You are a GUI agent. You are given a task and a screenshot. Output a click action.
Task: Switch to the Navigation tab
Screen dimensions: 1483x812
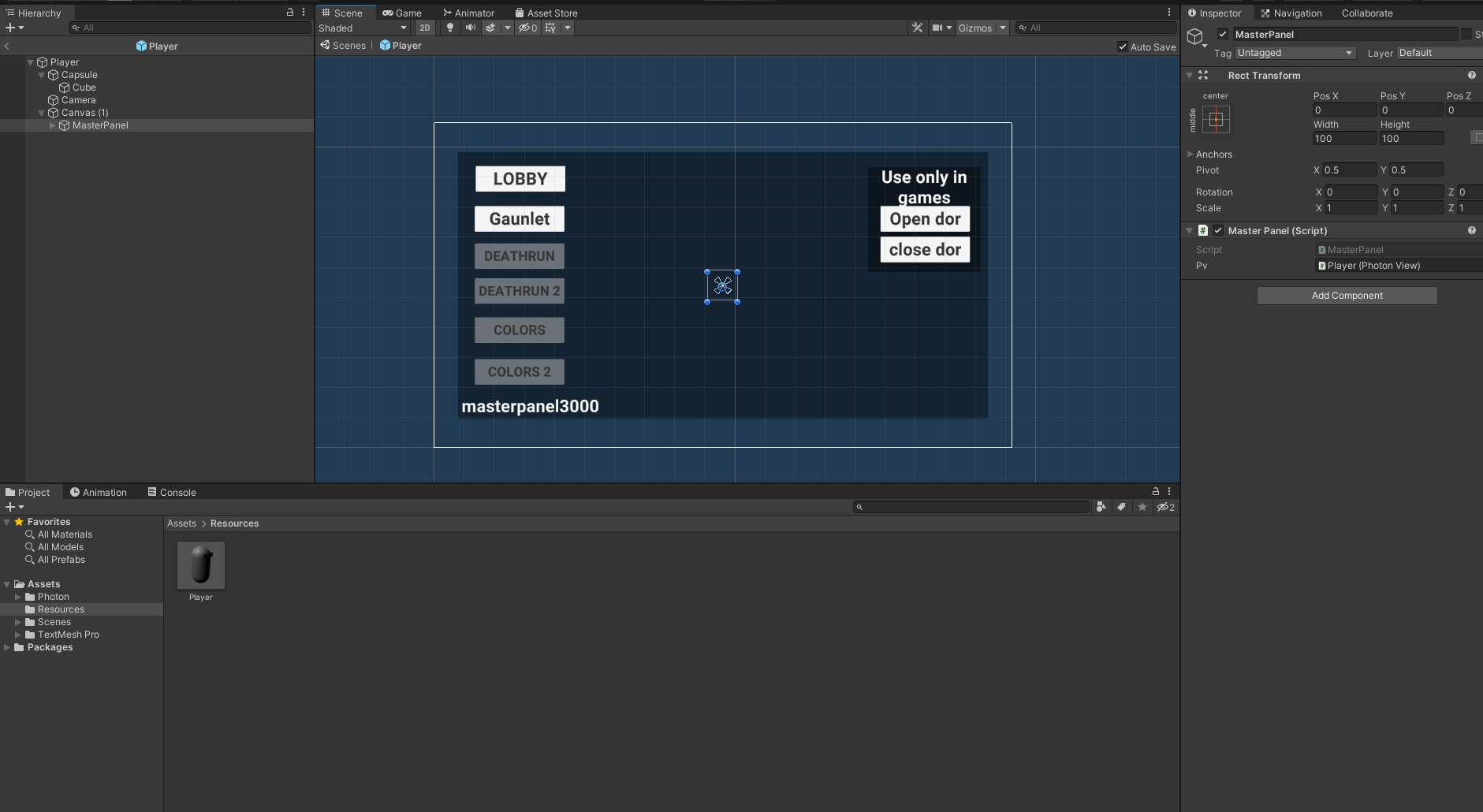pos(1291,13)
